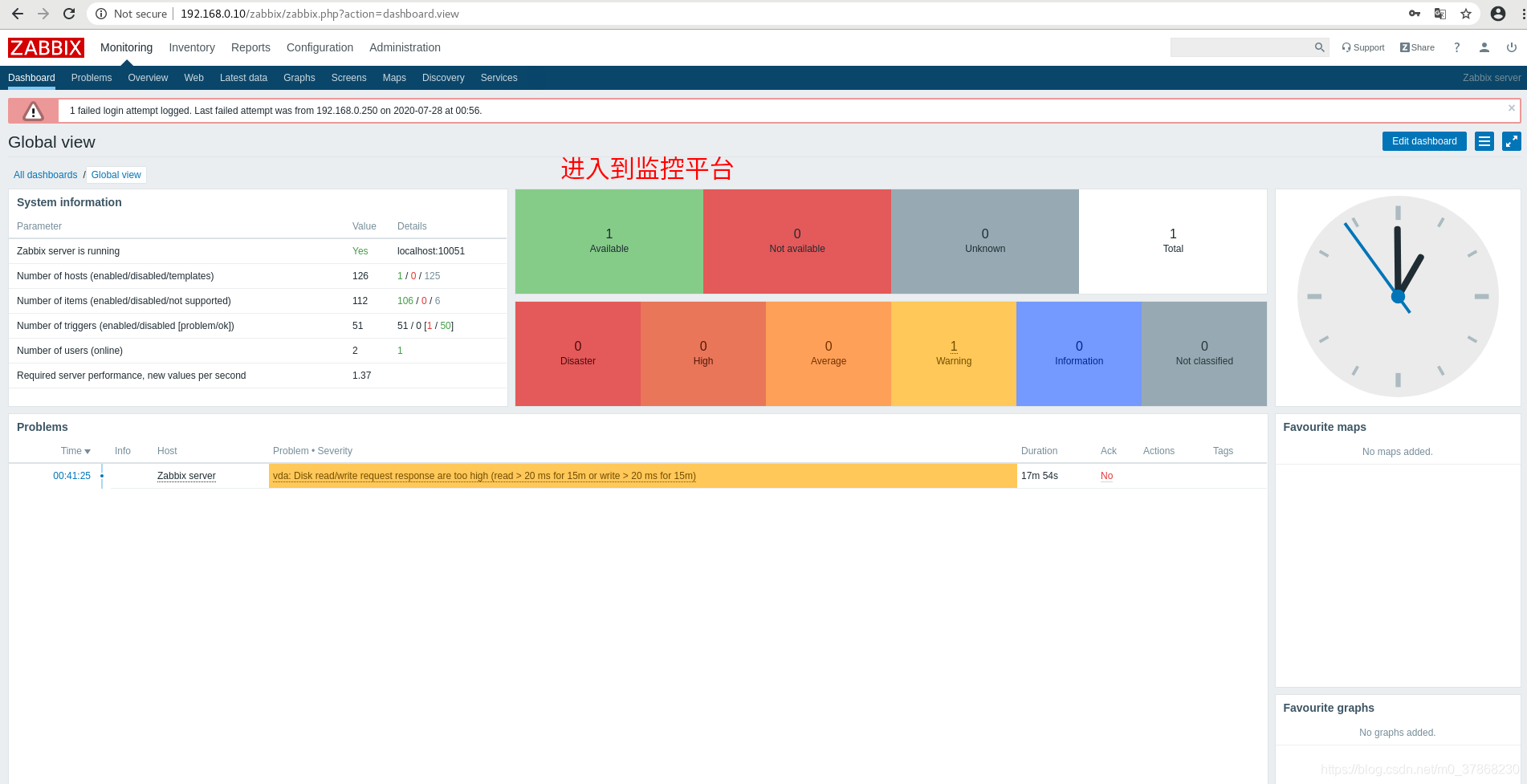Open Zabbix Support link
The width and height of the screenshot is (1527, 784).
(x=1363, y=47)
